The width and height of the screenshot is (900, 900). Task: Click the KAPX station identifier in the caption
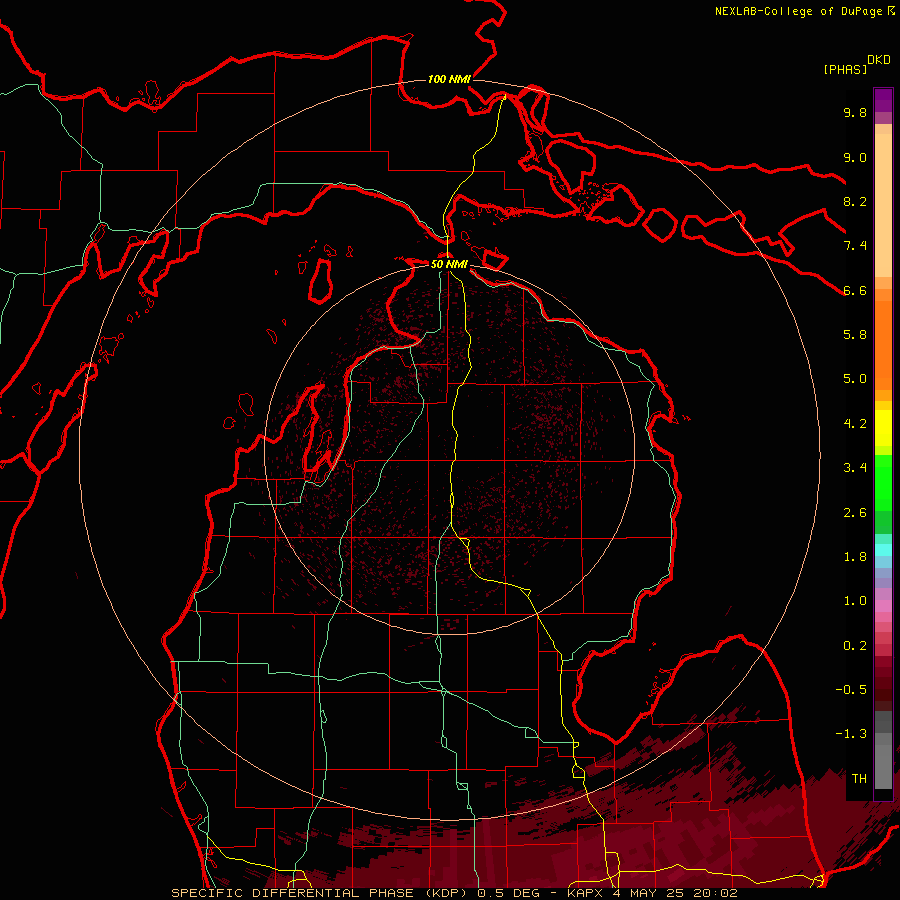tap(587, 893)
